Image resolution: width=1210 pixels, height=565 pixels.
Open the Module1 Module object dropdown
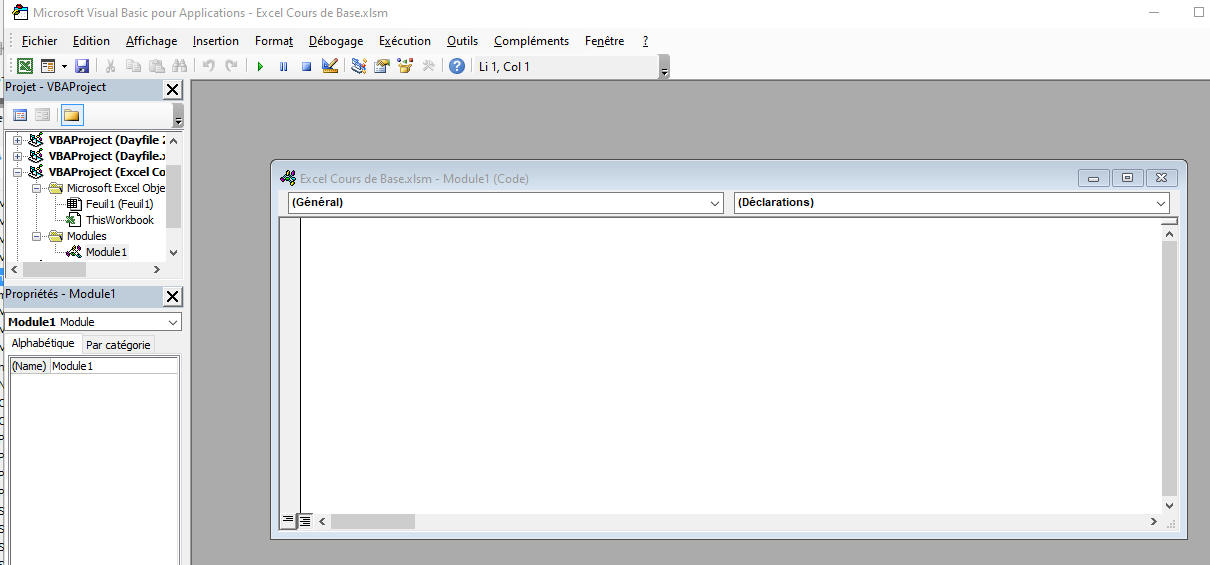[x=173, y=322]
